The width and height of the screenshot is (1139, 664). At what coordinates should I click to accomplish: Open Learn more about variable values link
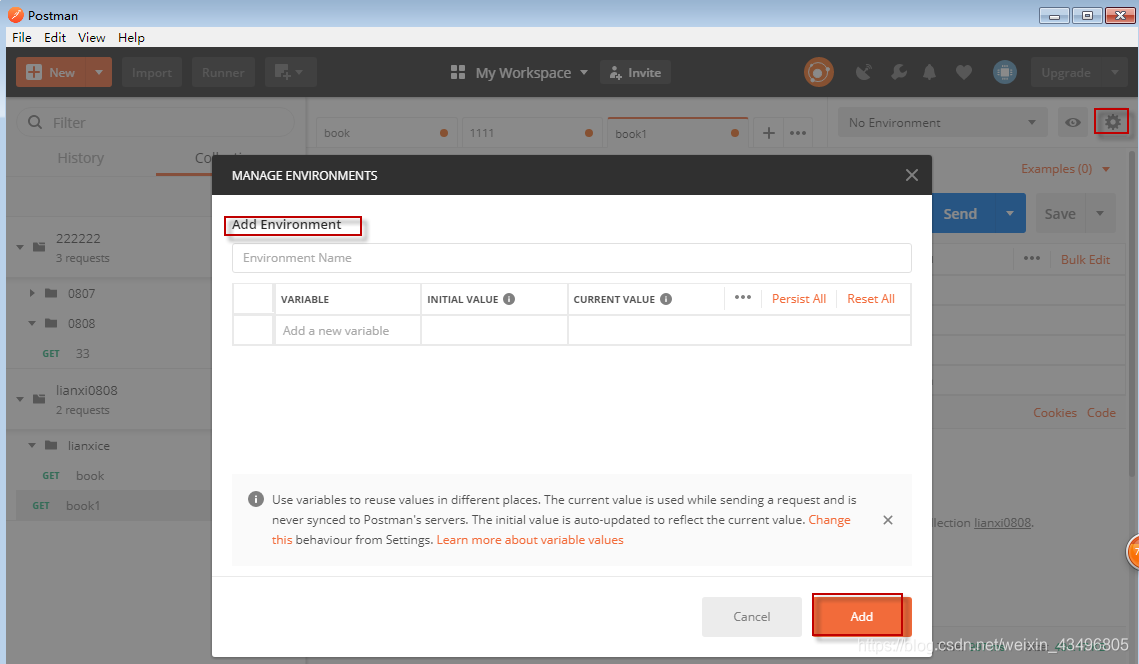point(530,540)
